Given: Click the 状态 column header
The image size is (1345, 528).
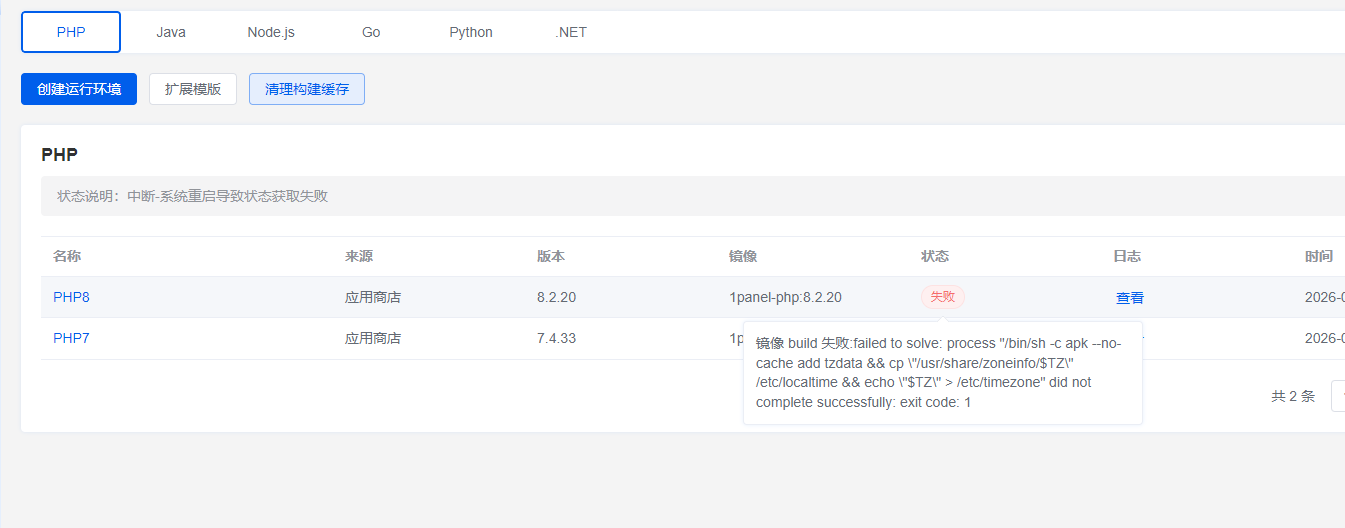Looking at the screenshot, I should [x=935, y=256].
